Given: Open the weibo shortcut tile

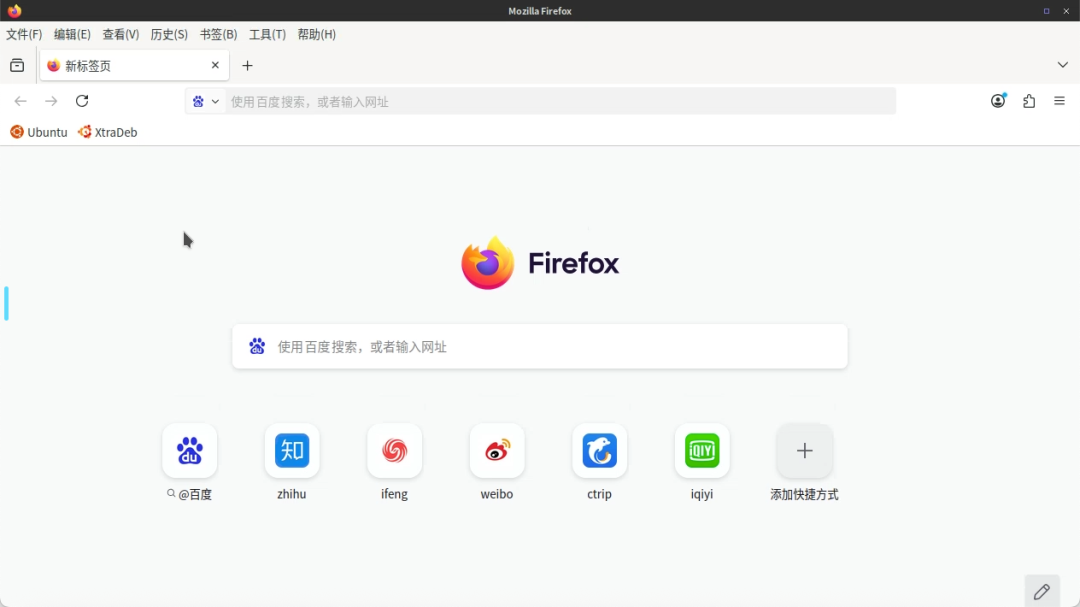Looking at the screenshot, I should point(497,451).
